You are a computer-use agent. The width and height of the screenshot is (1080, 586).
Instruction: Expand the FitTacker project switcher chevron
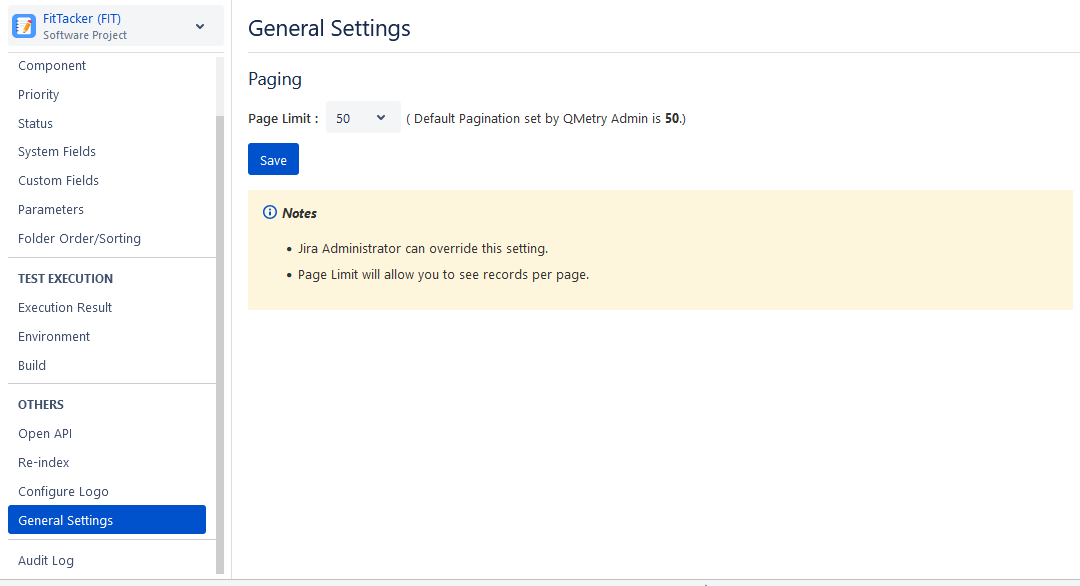(x=200, y=26)
